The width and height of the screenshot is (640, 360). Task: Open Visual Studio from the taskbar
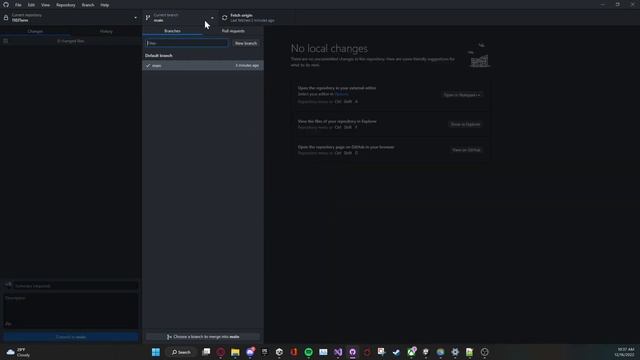point(338,352)
